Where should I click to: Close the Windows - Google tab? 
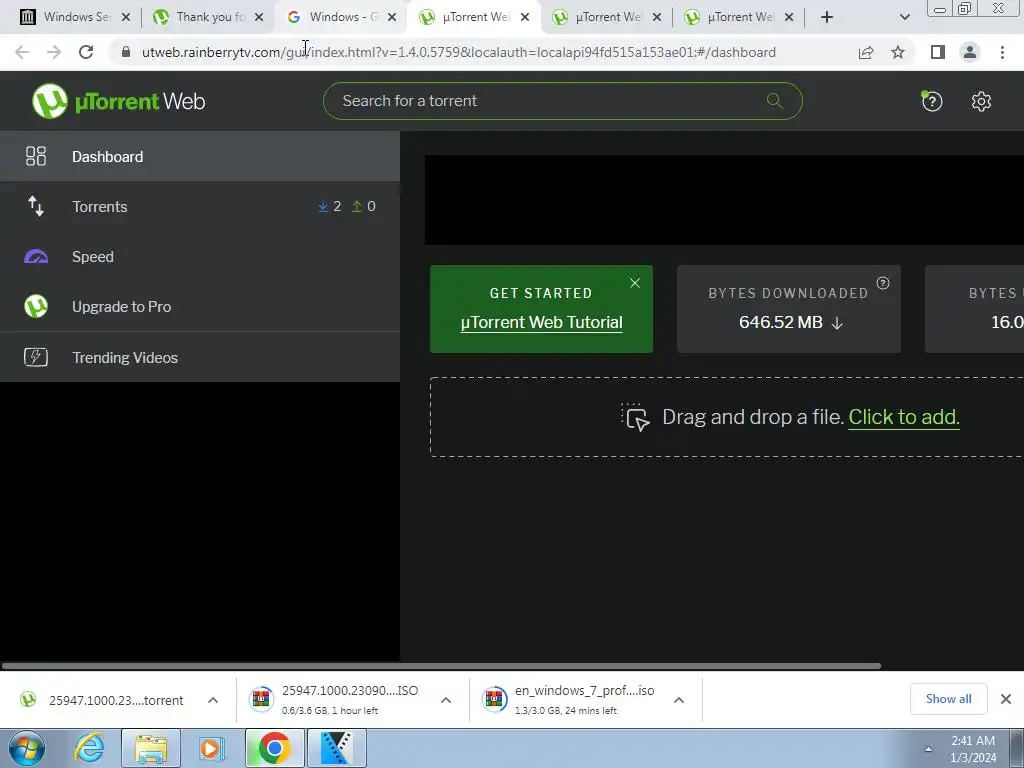(x=392, y=17)
